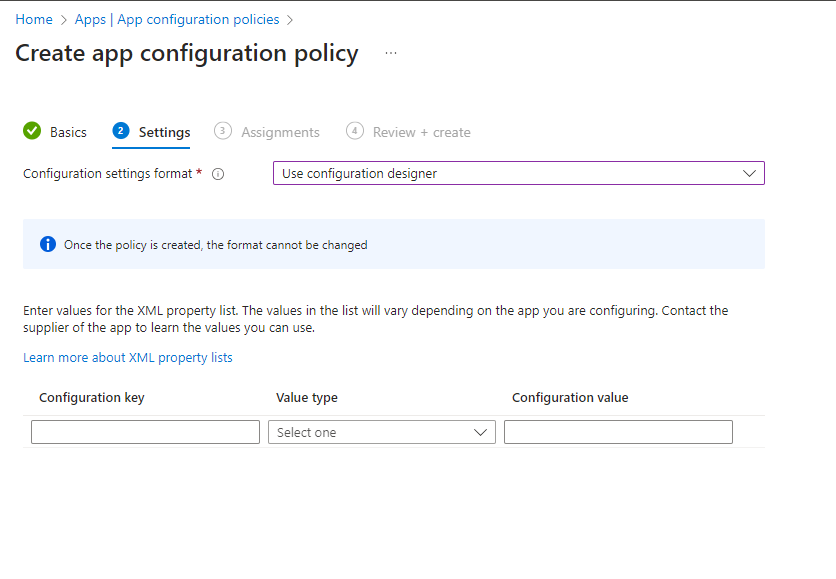Screen dimensions: 836x579
Task: Open the Configuration settings format dropdown
Action: click(x=519, y=173)
